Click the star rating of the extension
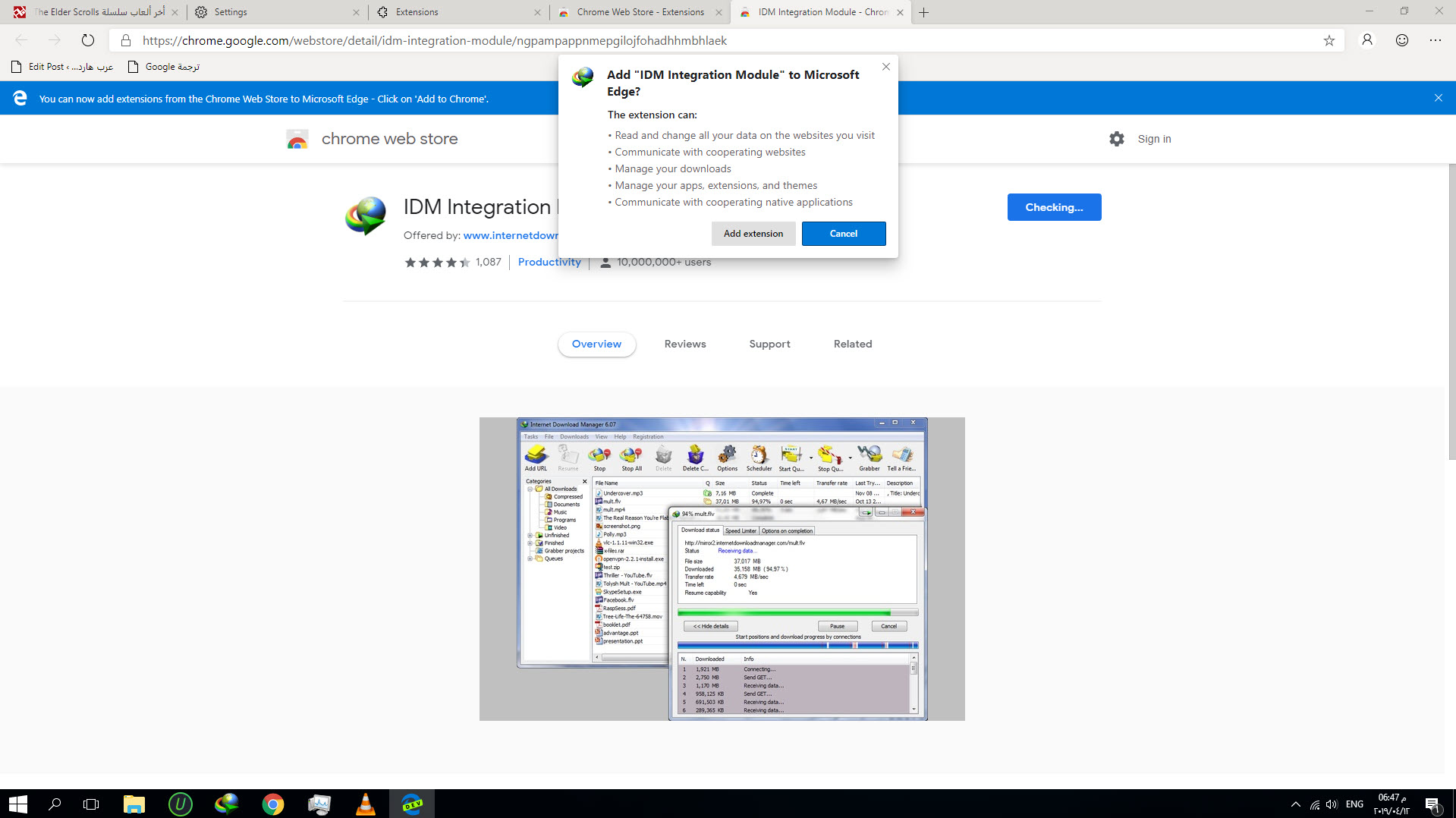Viewport: 1456px width, 818px height. (x=437, y=263)
